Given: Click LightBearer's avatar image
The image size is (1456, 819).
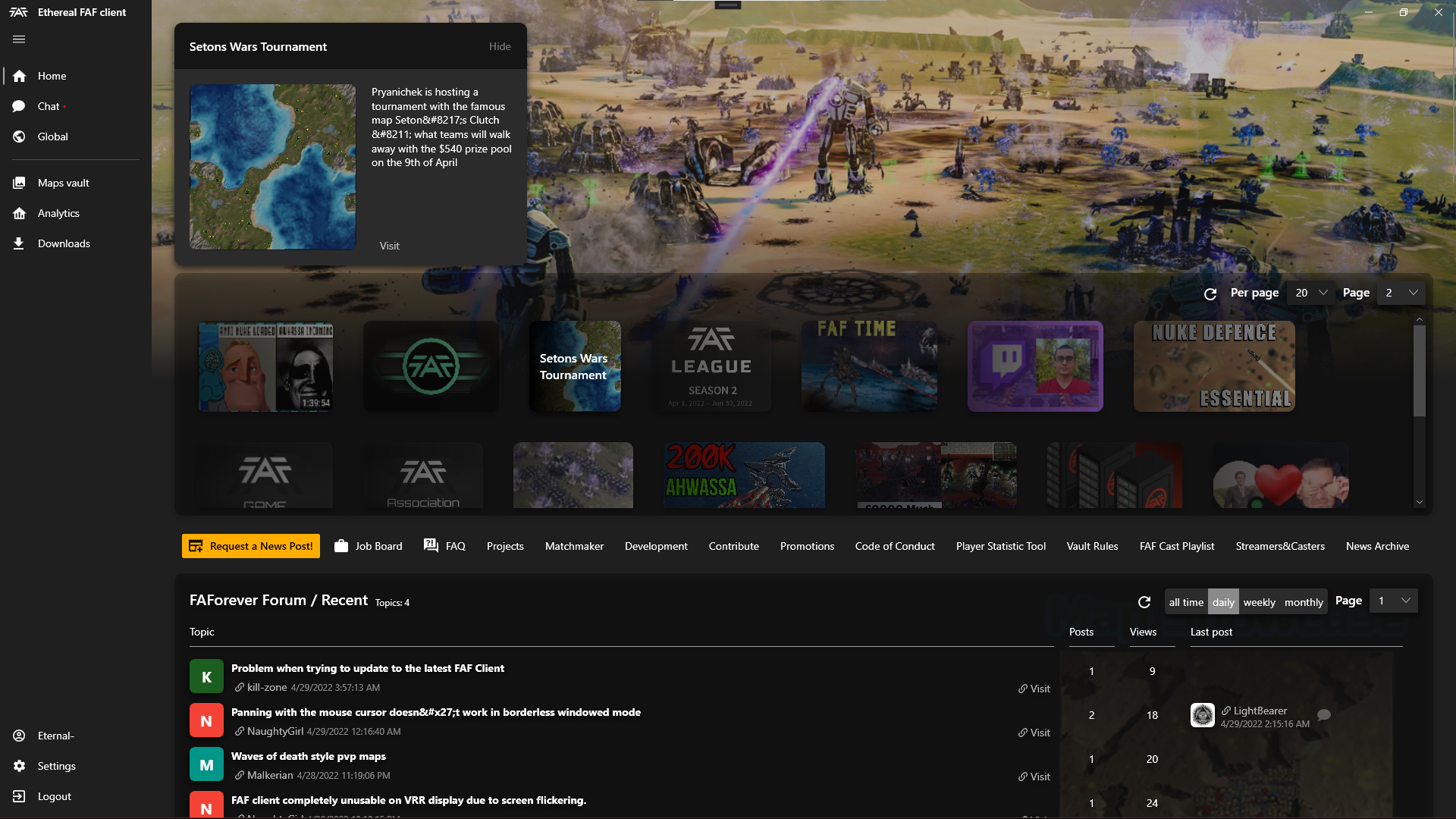Looking at the screenshot, I should pos(1203,715).
